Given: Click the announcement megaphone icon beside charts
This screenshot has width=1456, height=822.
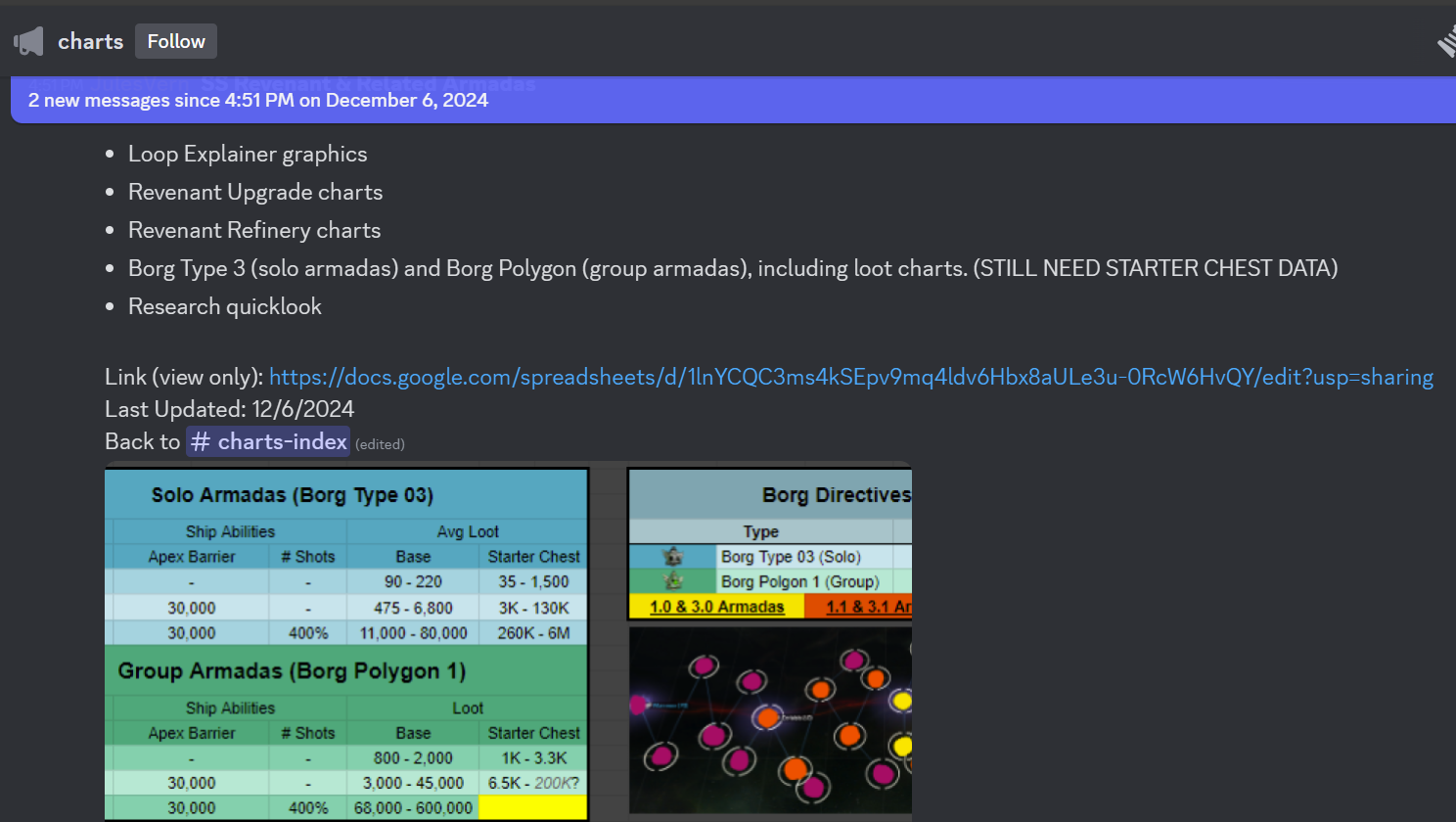Looking at the screenshot, I should [28, 41].
